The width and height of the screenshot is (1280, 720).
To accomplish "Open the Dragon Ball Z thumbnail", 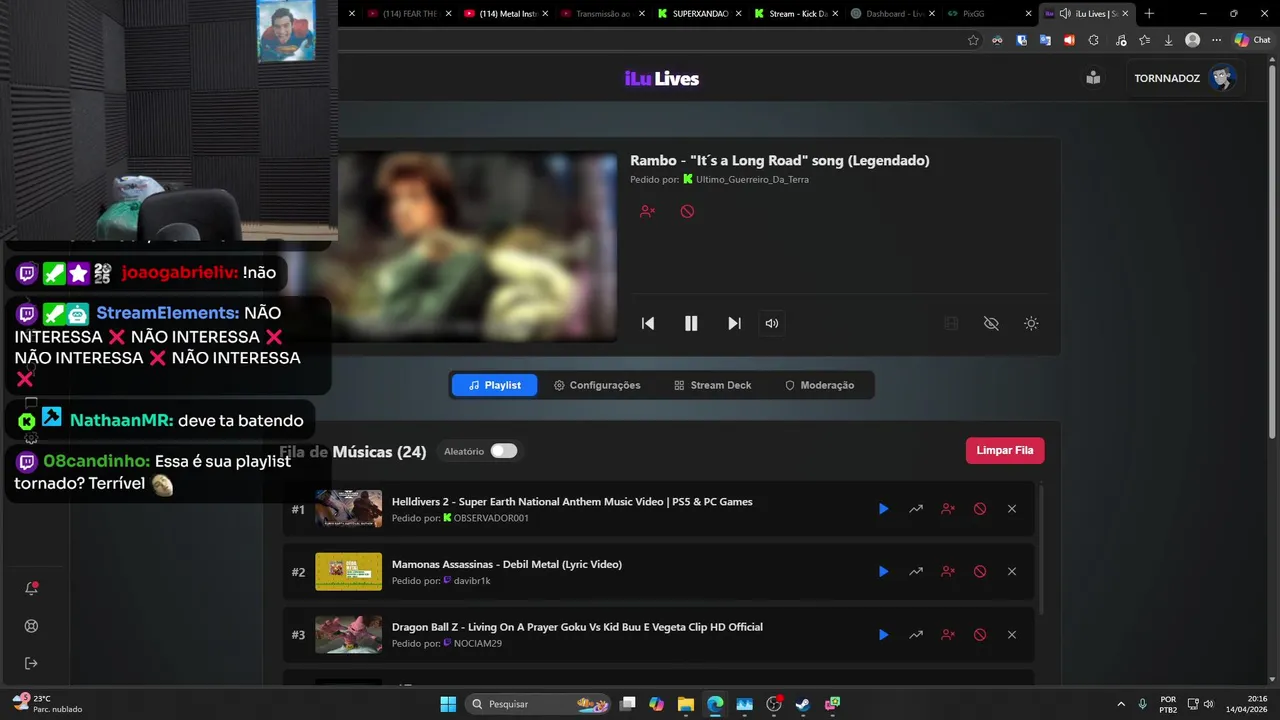I will 348,635.
